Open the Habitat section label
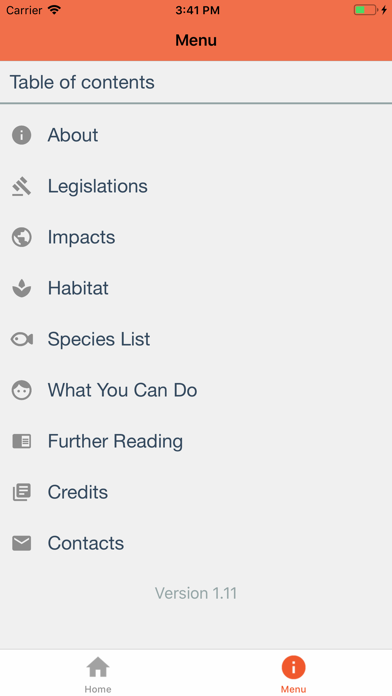The width and height of the screenshot is (392, 696). (x=78, y=288)
